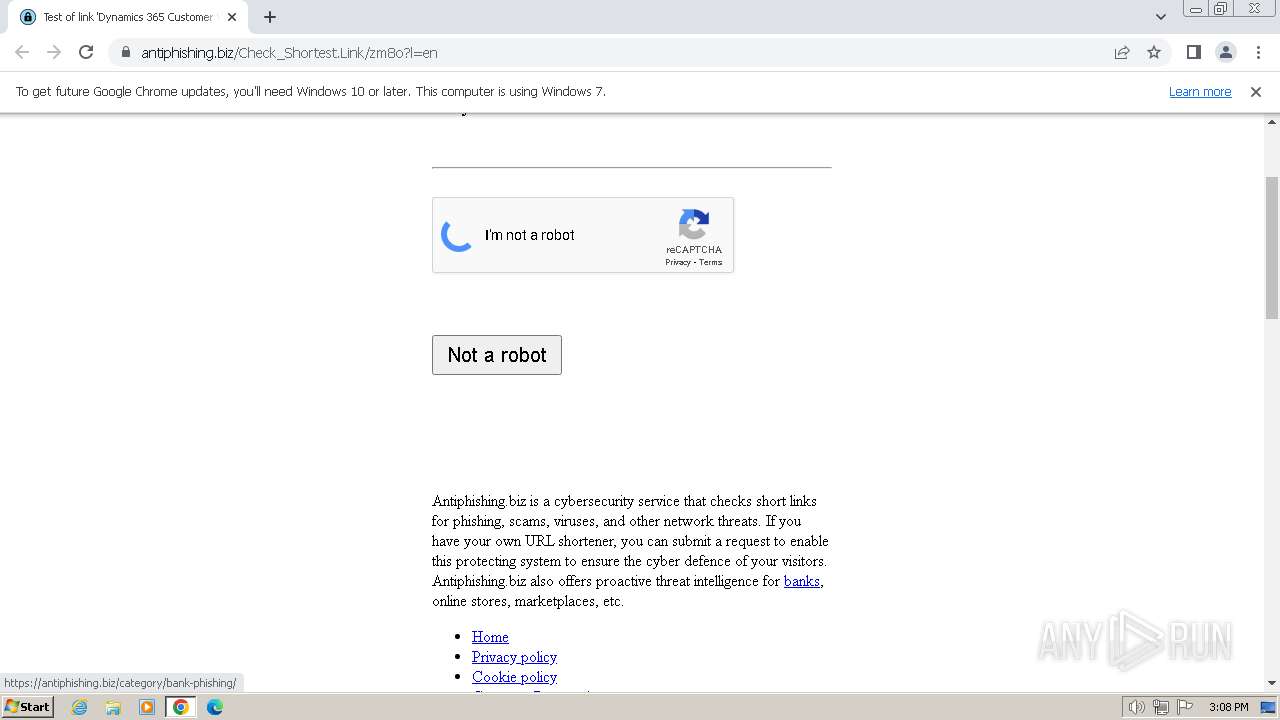Click the browser forward arrow
This screenshot has height=720, width=1280.
click(x=54, y=52)
